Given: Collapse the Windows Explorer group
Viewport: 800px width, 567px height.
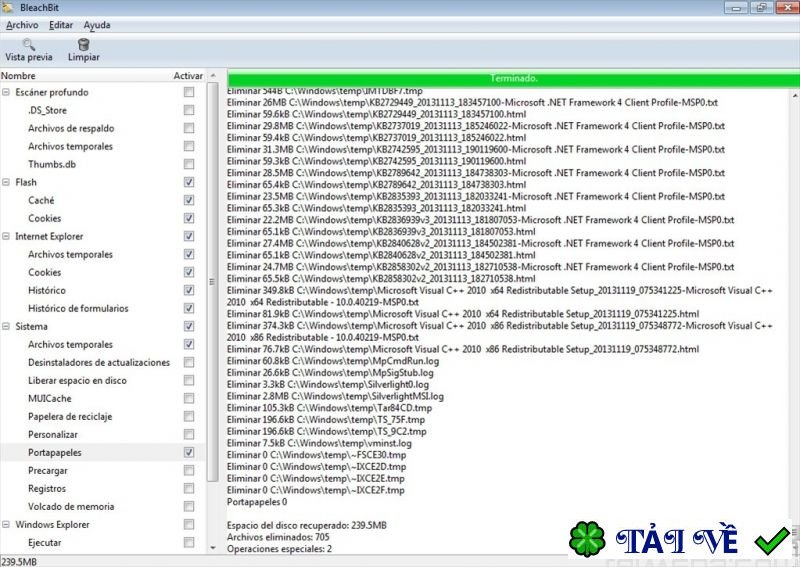Looking at the screenshot, I should 6,524.
